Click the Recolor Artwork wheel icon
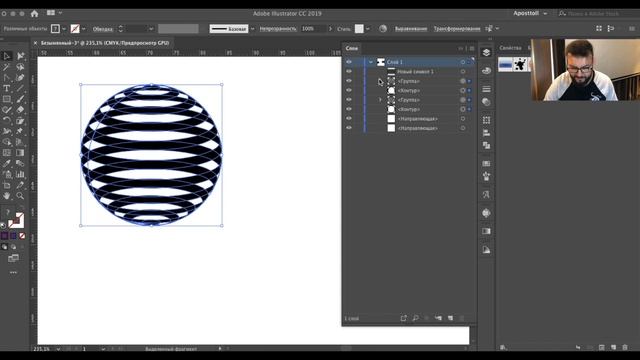Viewport: 640px width, 360px height. pyautogui.click(x=382, y=29)
